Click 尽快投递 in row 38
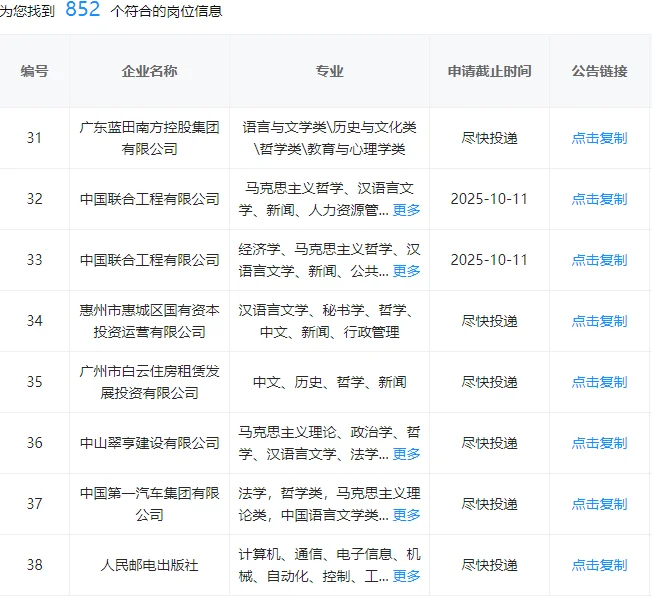 [489, 565]
